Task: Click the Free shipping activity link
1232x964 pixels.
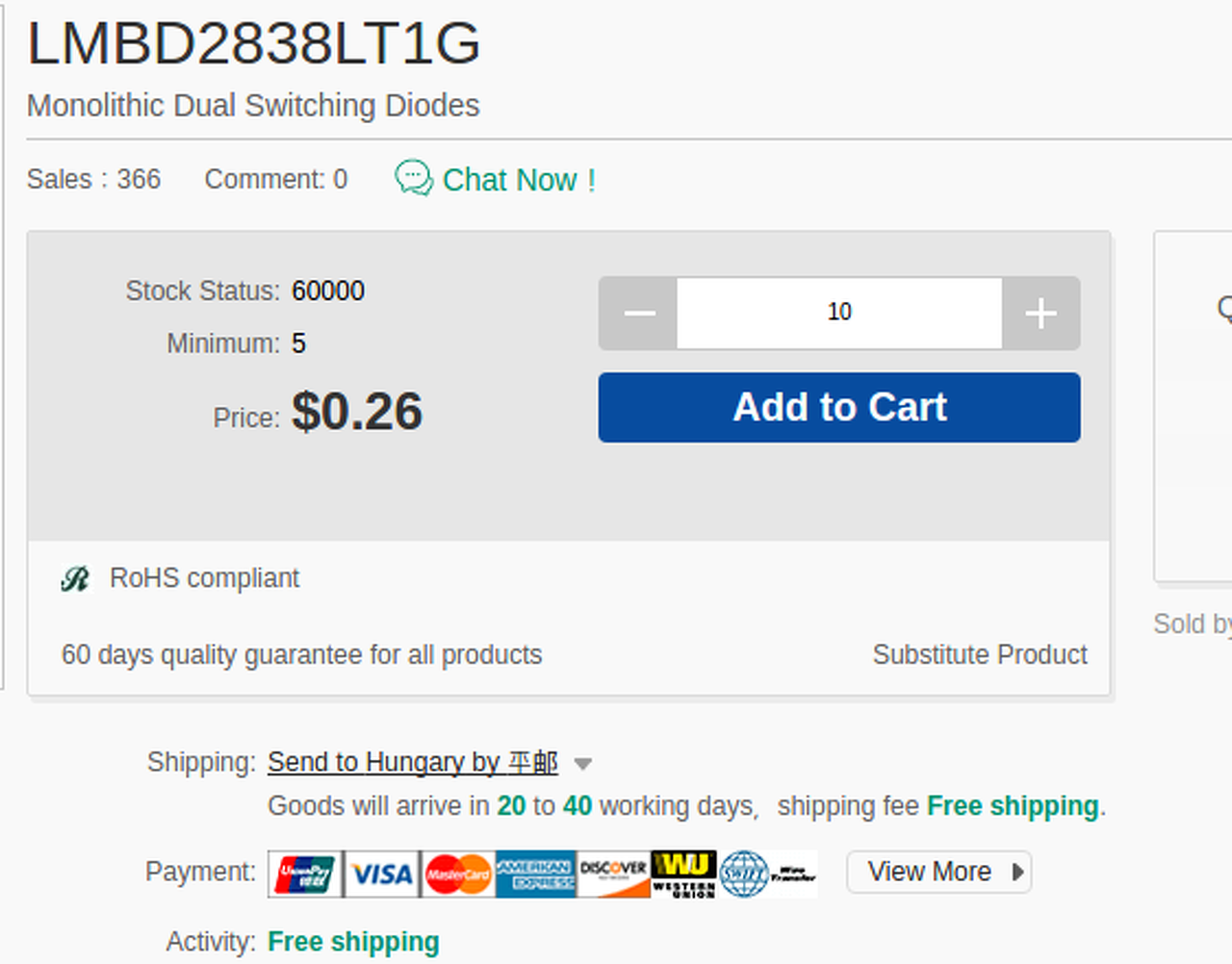Action: 353,942
